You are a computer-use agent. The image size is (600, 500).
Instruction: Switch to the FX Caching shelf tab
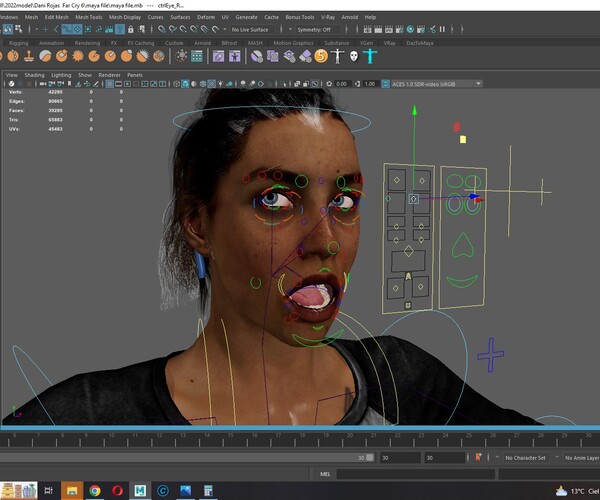140,43
